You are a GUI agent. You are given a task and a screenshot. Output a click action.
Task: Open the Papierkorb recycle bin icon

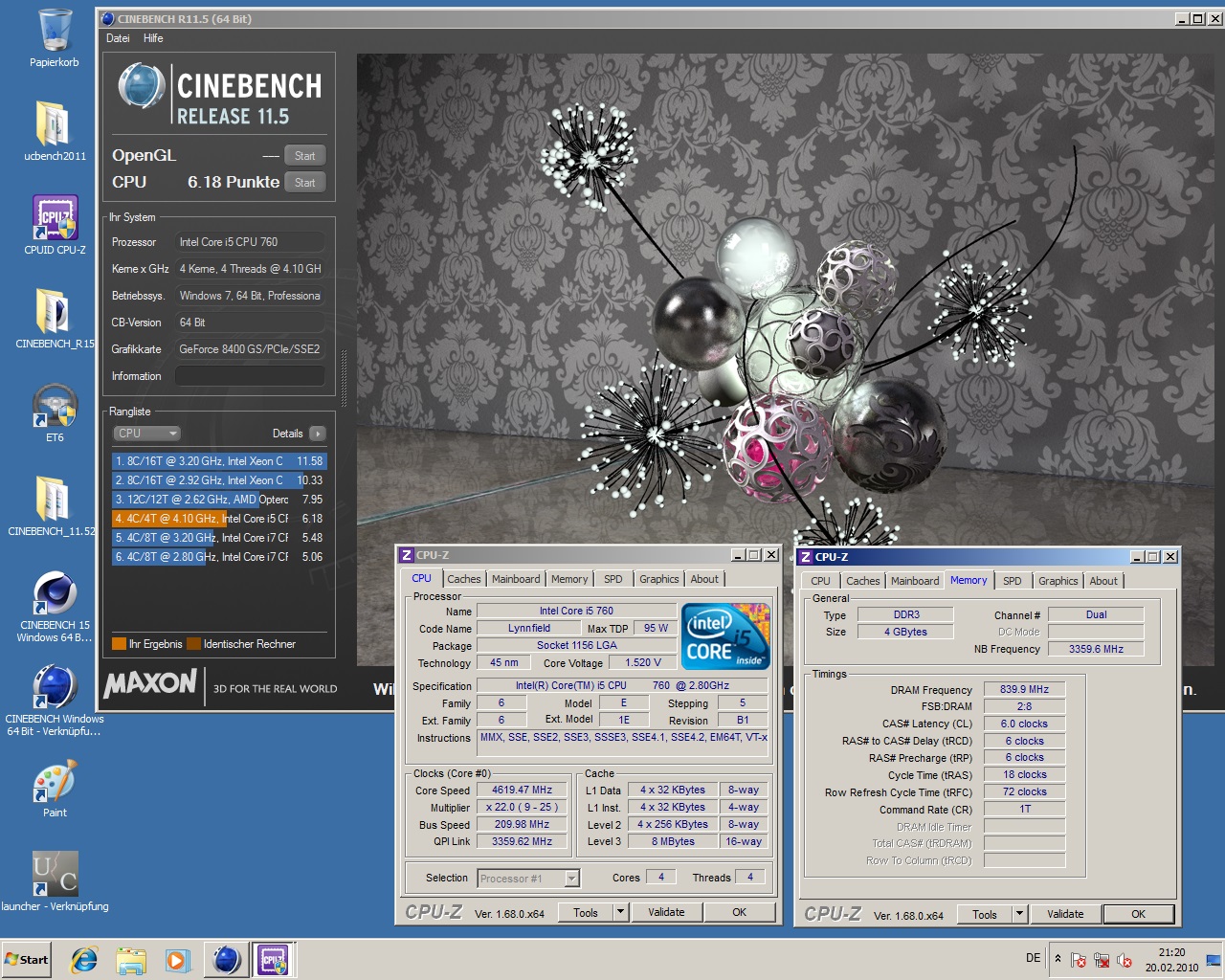(55, 31)
